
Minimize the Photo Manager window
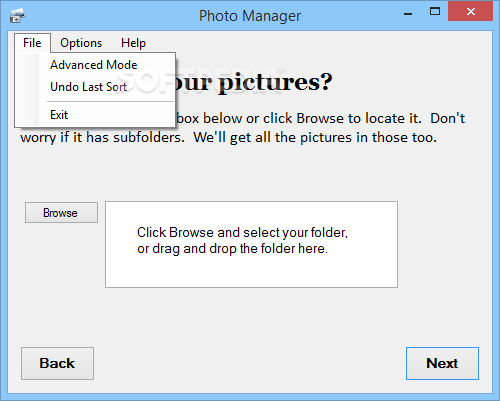[x=408, y=14]
